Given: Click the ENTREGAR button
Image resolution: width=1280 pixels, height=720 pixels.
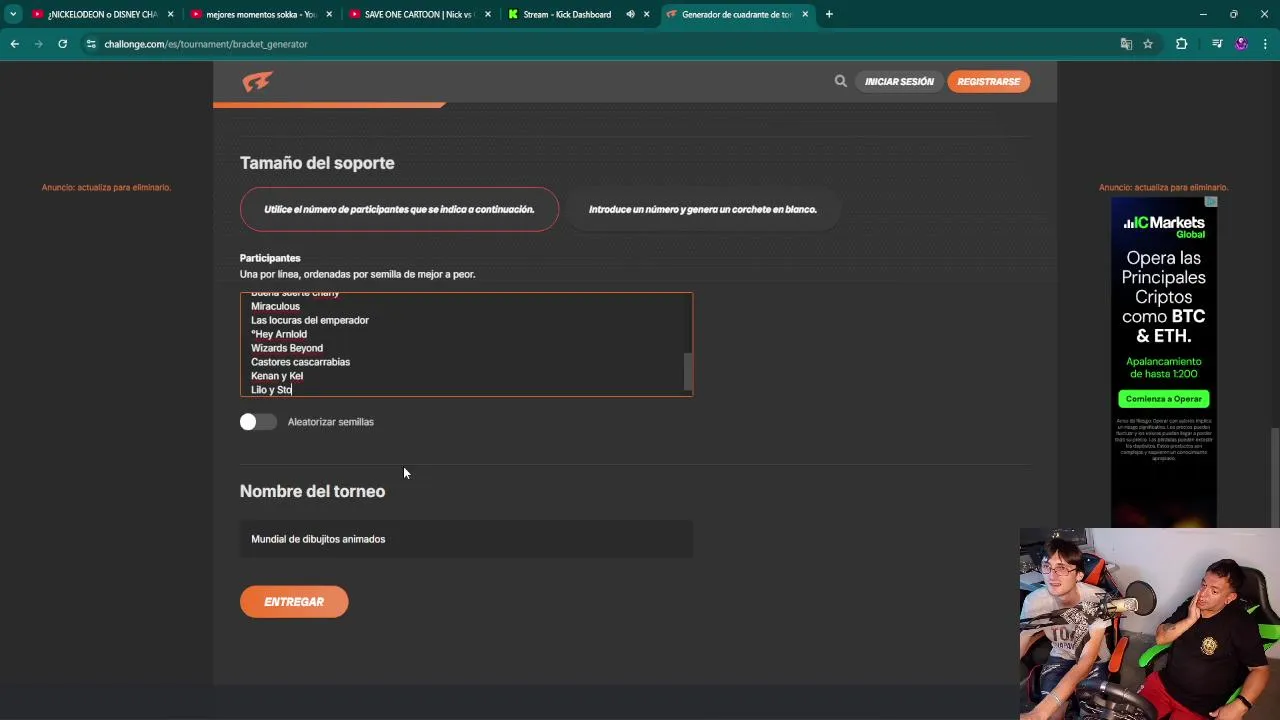Looking at the screenshot, I should click(x=294, y=602).
